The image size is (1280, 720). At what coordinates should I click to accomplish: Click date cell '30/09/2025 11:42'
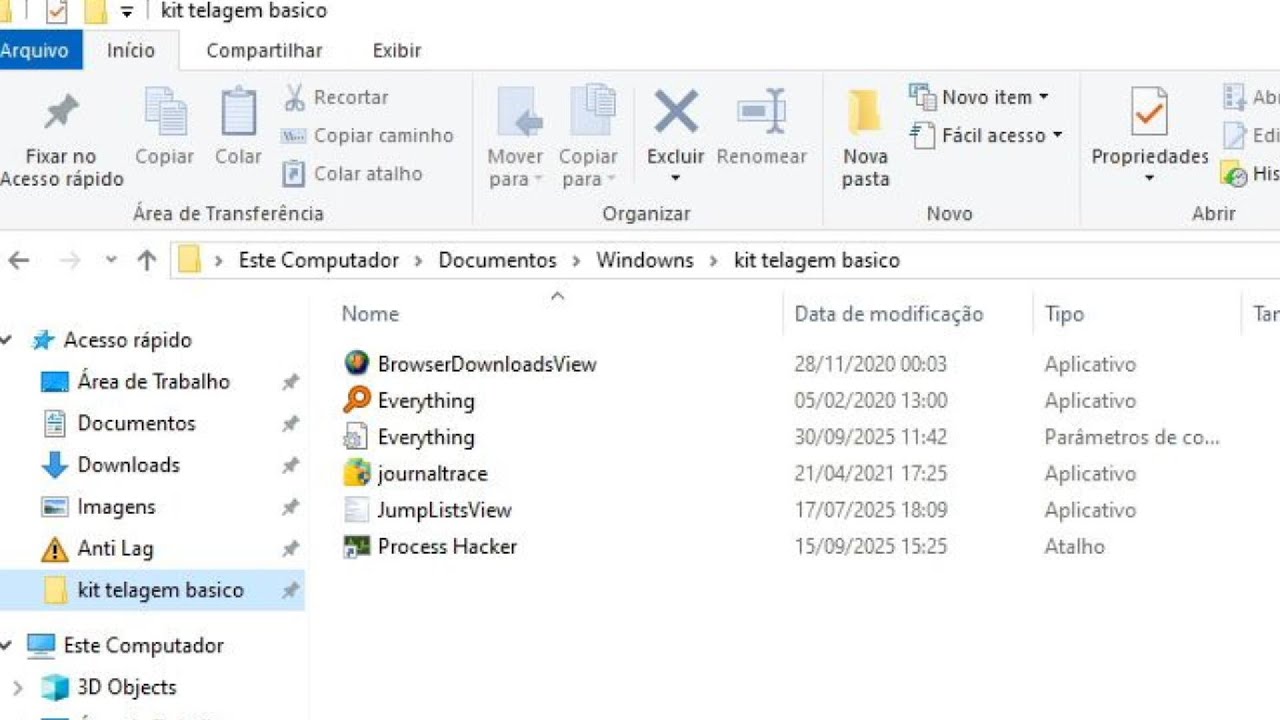[870, 437]
